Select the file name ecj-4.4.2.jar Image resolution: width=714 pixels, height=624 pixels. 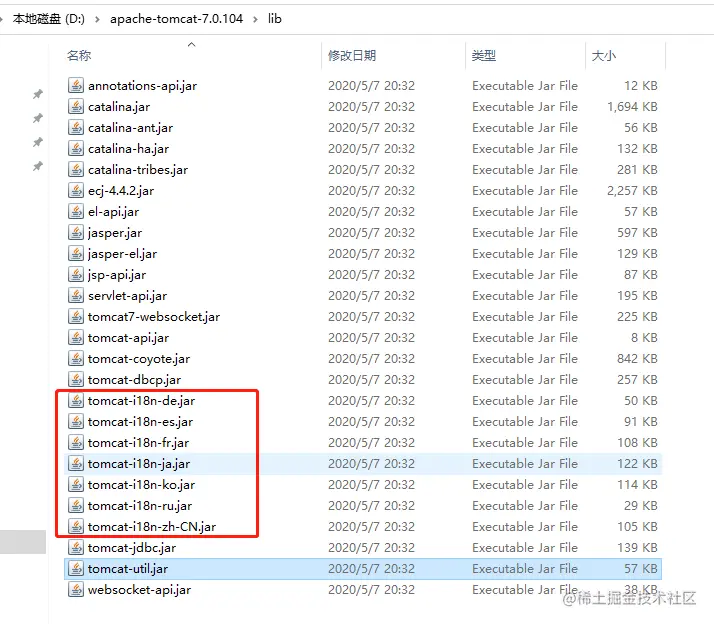[121, 190]
